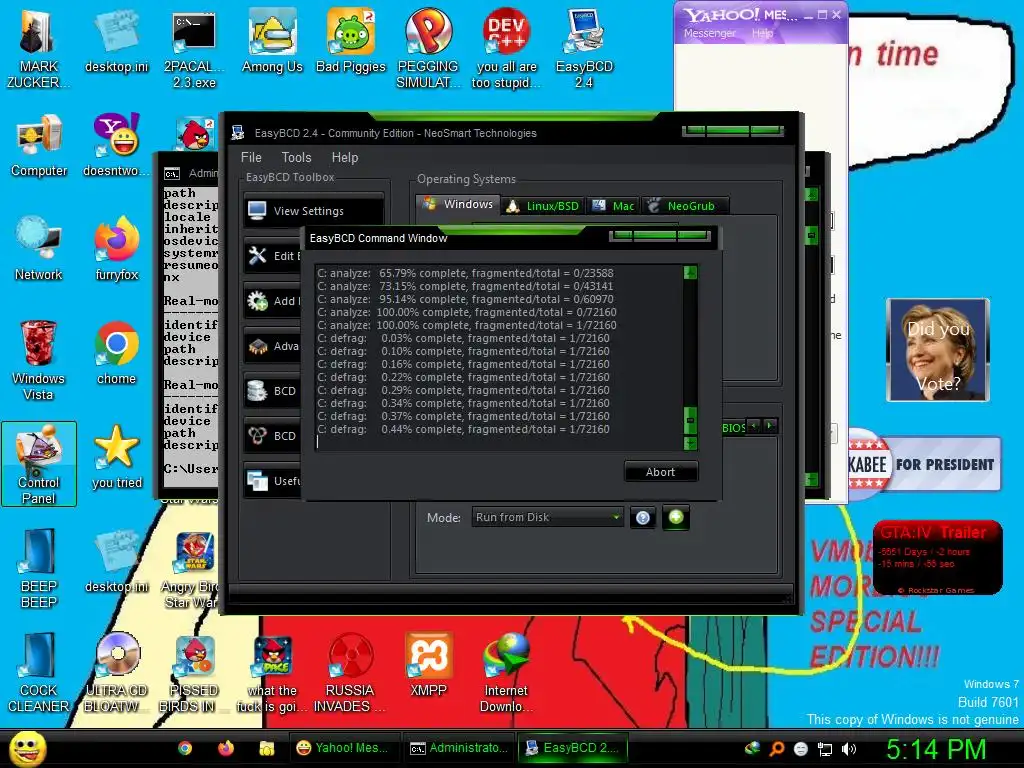Click the tab scroll left arrow near BIOS
Viewport: 1024px width, 768px height.
click(754, 426)
